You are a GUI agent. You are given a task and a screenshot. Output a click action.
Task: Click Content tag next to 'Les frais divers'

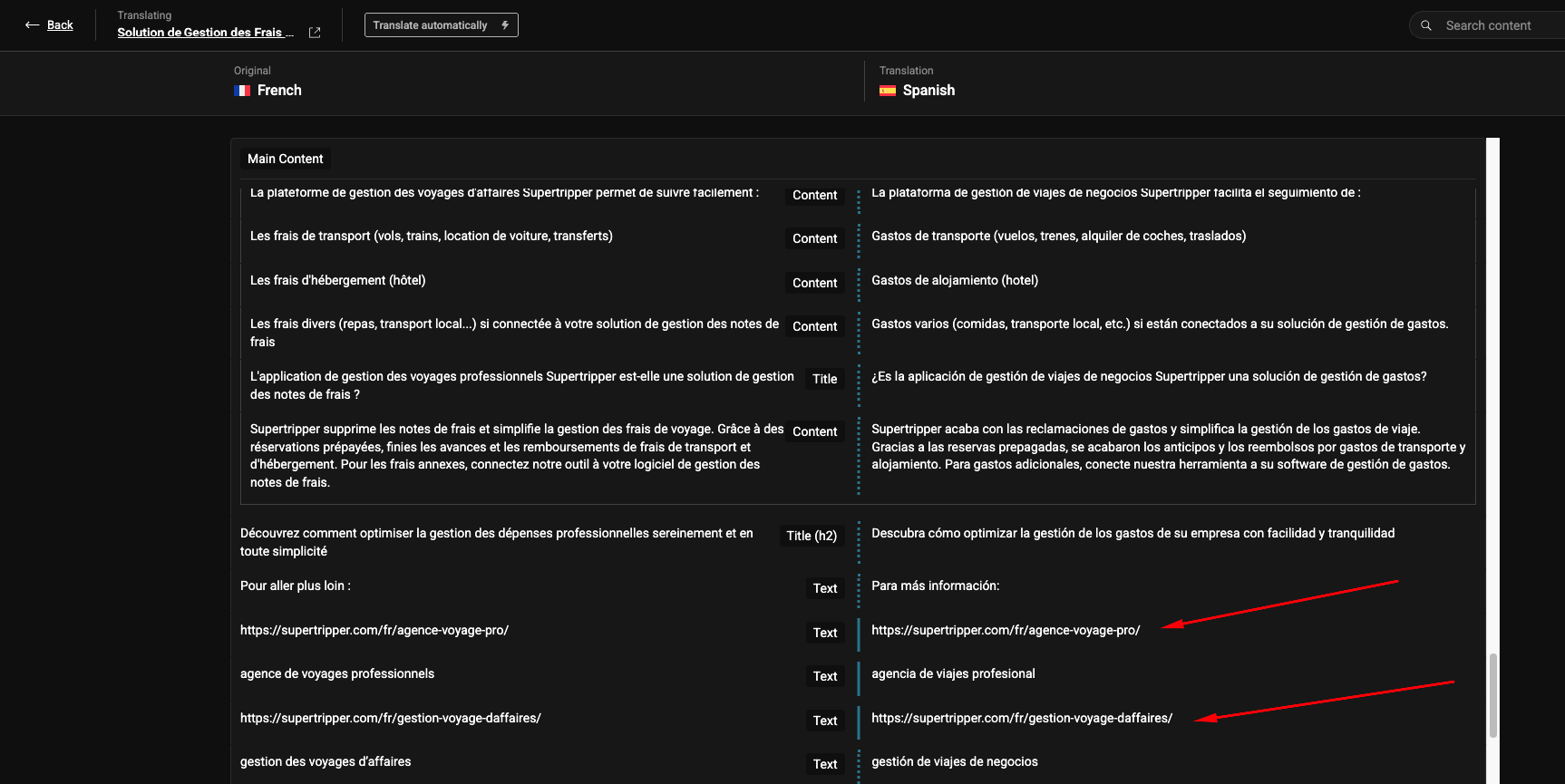814,326
